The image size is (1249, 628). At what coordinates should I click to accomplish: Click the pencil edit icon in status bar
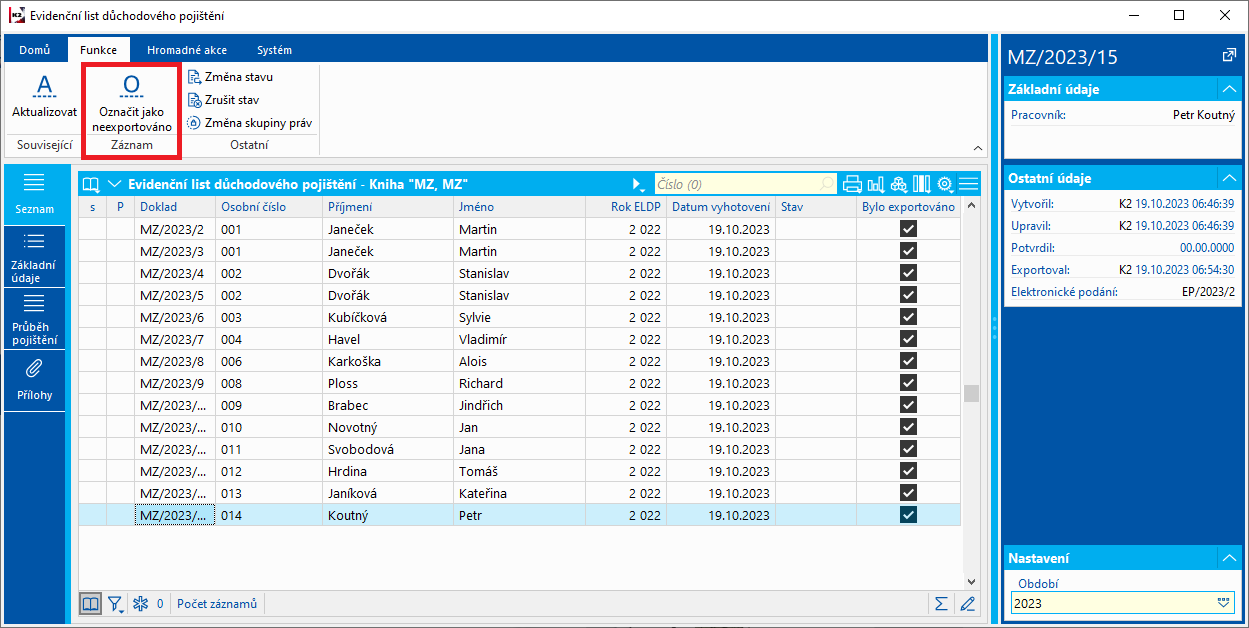coord(966,603)
